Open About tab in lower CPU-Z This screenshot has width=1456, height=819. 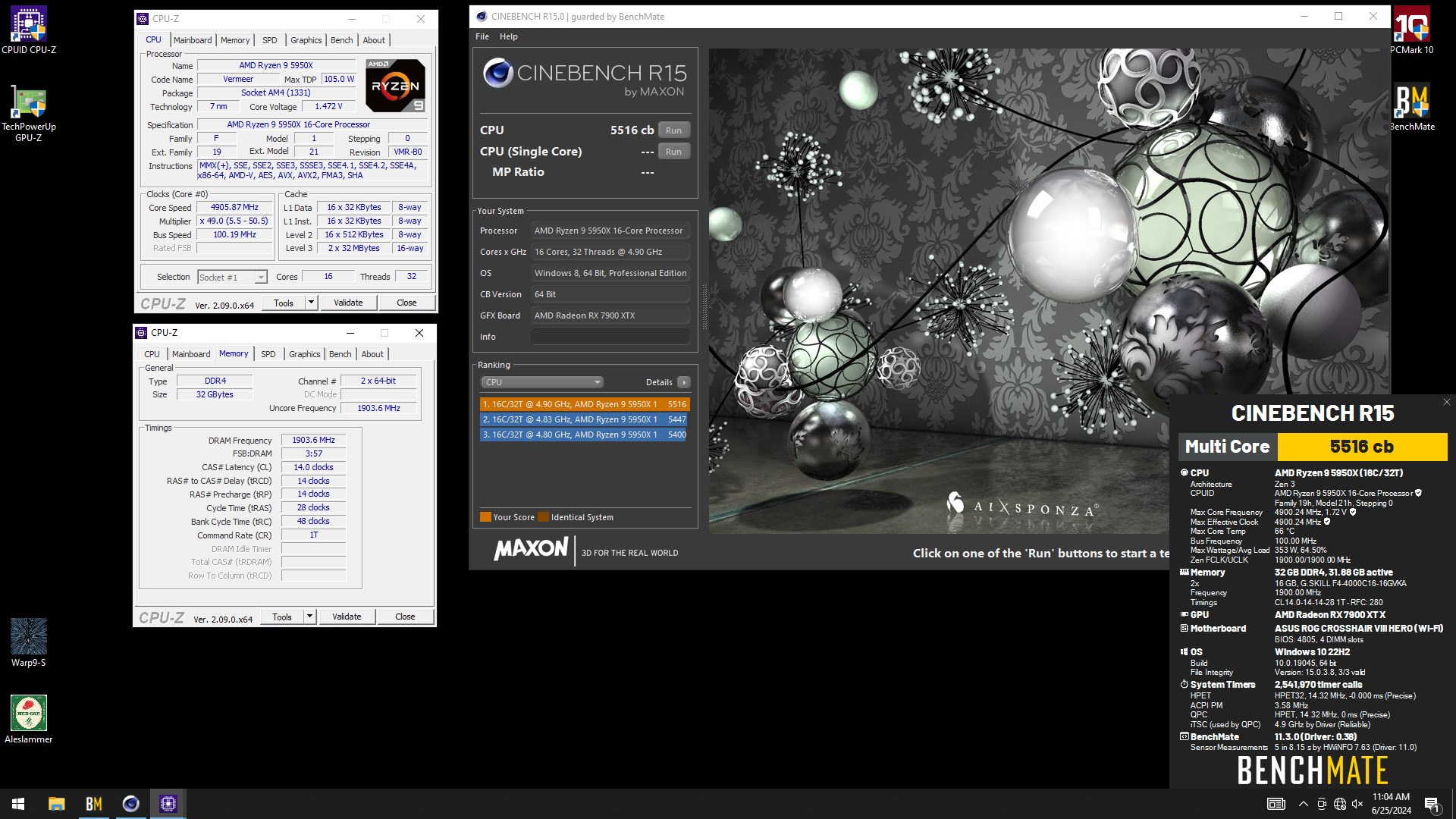(x=372, y=354)
